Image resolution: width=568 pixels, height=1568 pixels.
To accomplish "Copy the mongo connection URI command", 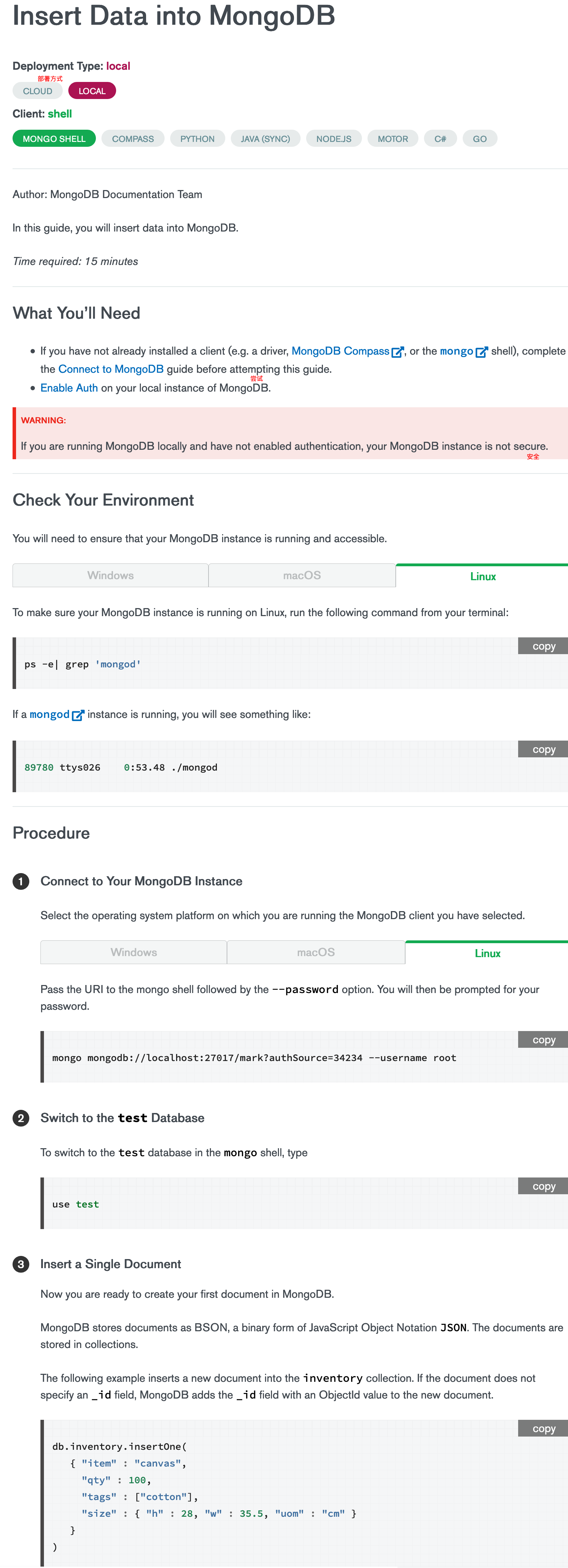I will pos(543,1040).
